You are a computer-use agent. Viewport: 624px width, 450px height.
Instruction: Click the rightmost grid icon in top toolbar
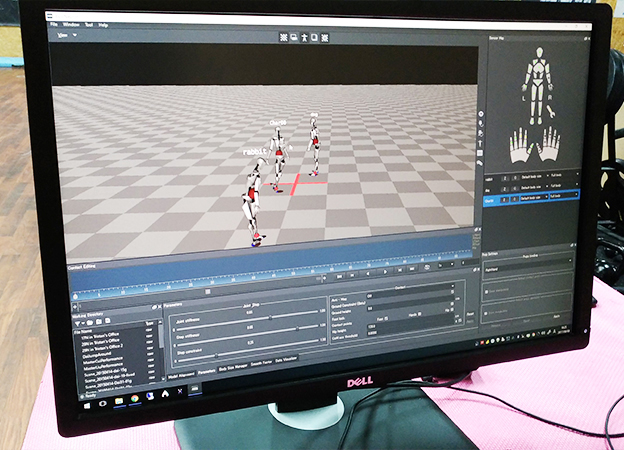pos(325,38)
